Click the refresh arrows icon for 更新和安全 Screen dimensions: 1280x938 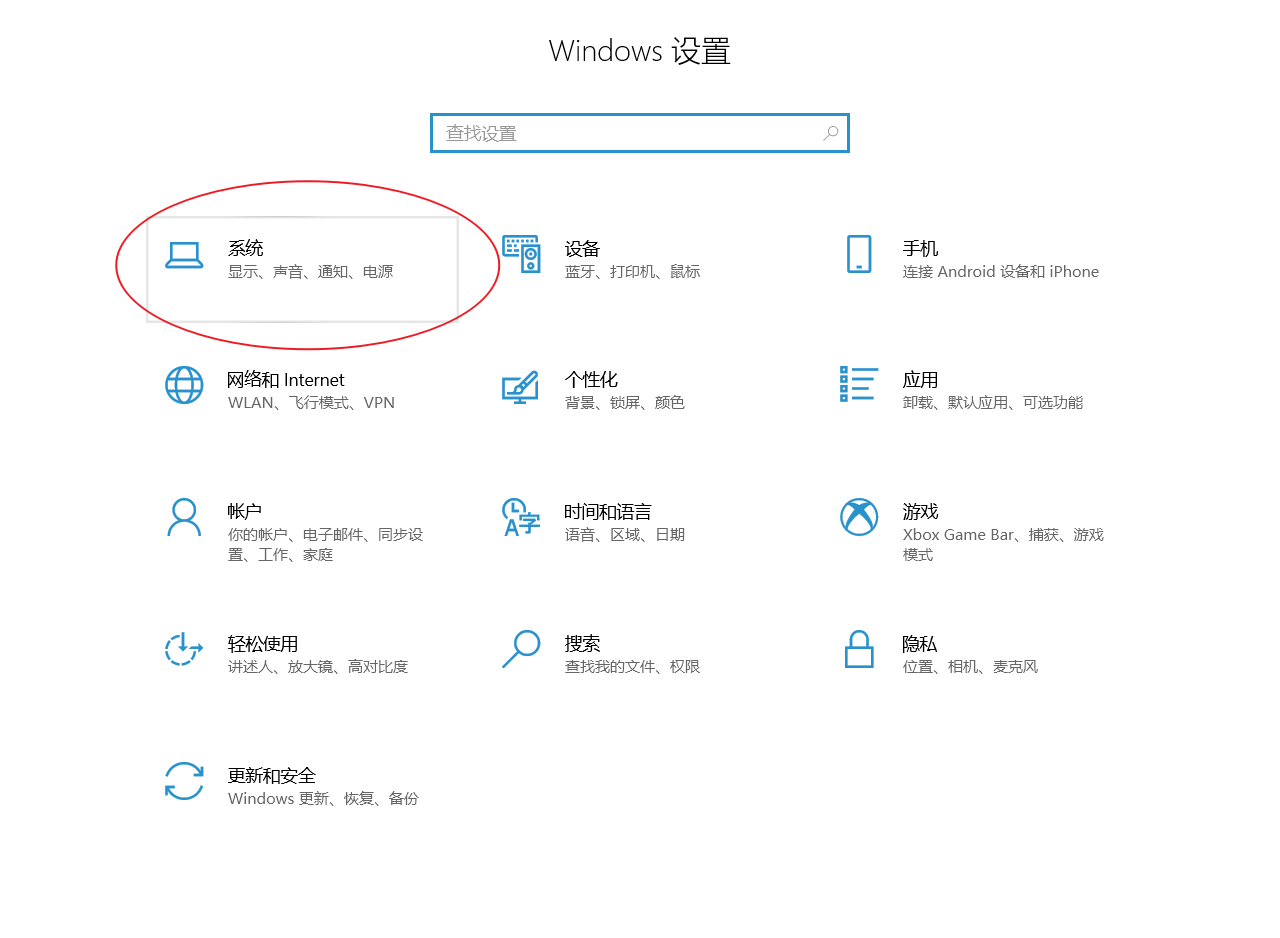[184, 781]
